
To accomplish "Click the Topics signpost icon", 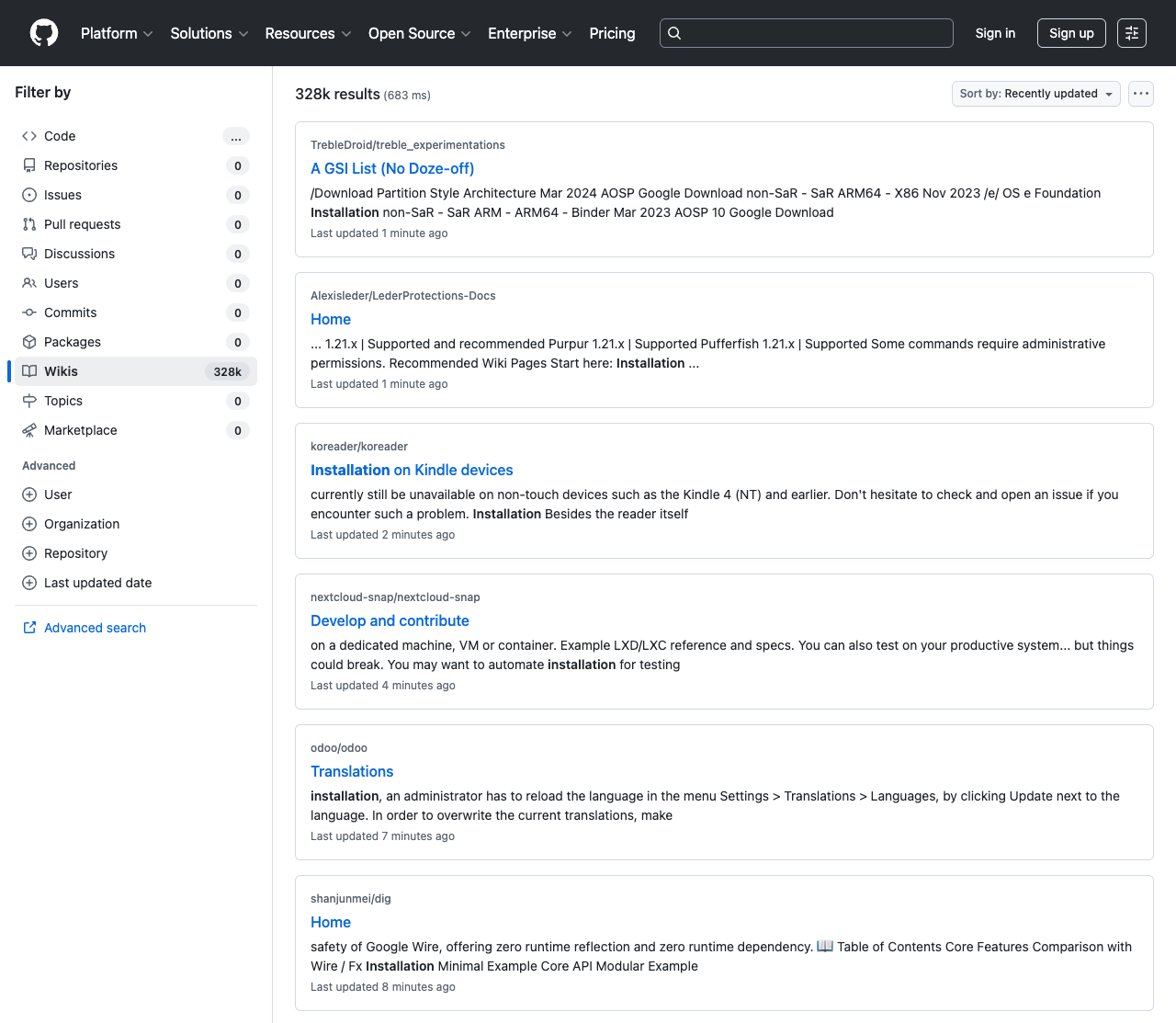I will 29,401.
